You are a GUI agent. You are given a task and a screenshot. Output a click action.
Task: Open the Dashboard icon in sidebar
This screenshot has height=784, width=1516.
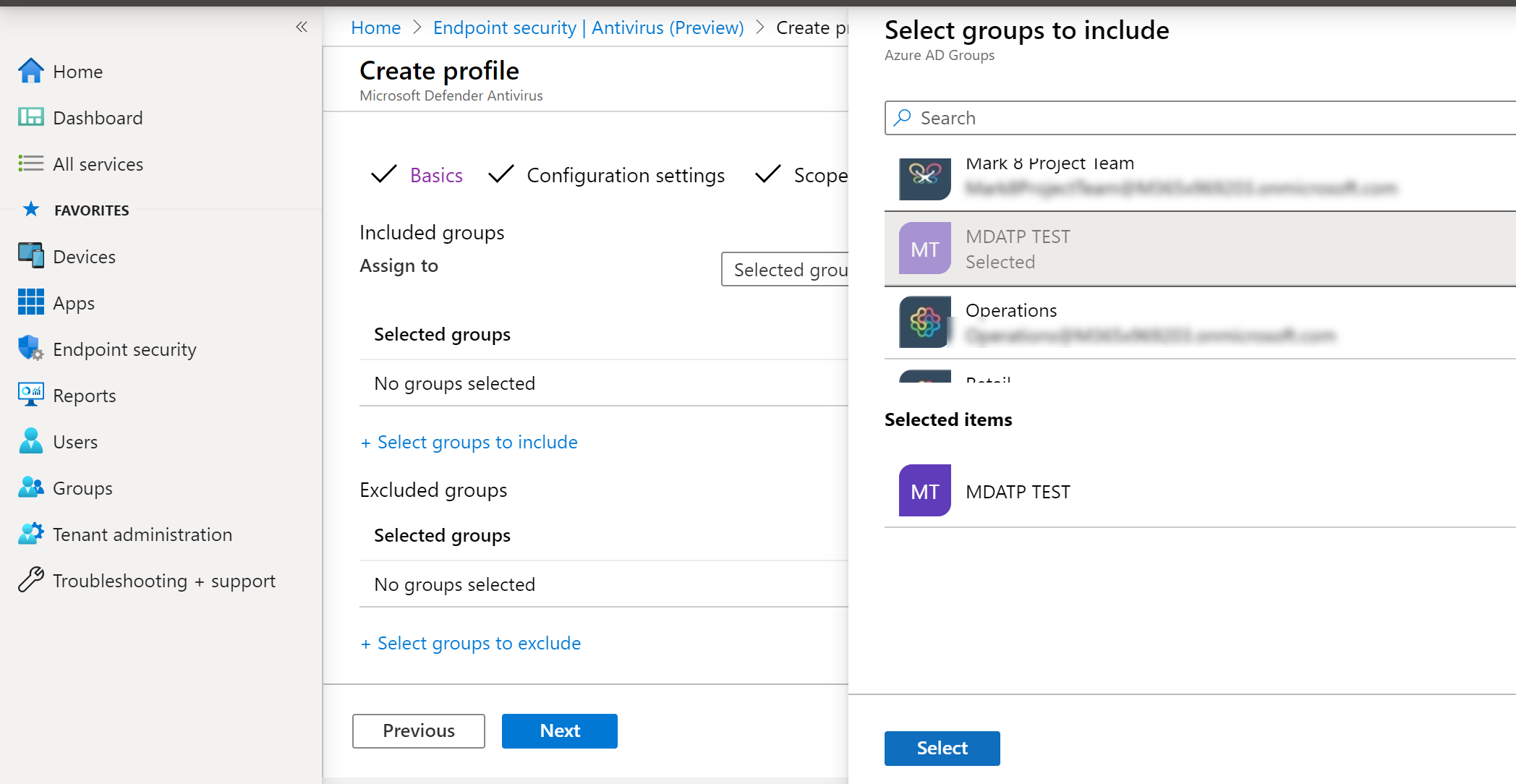30,117
